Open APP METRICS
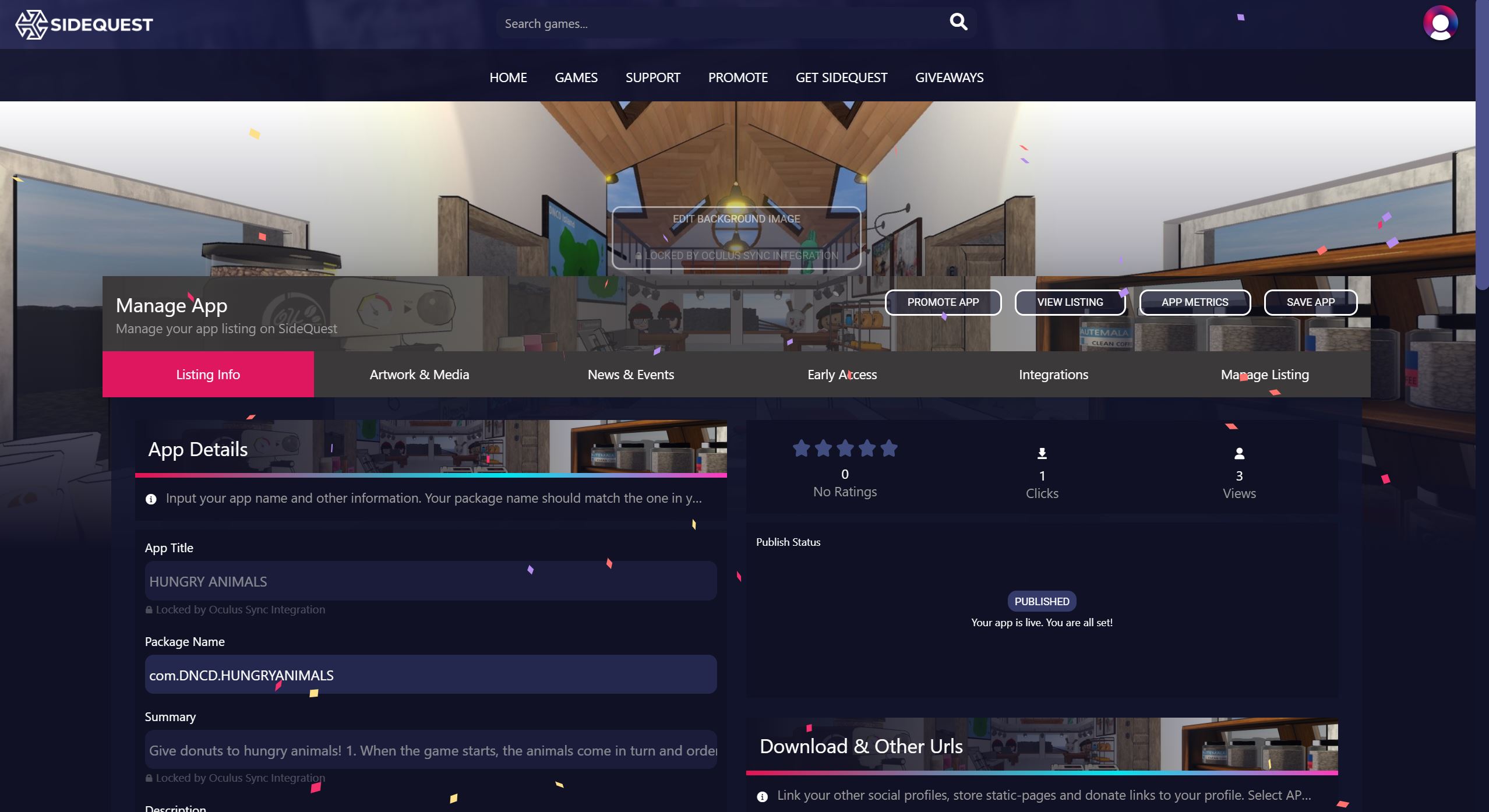The image size is (1489, 812). point(1194,302)
